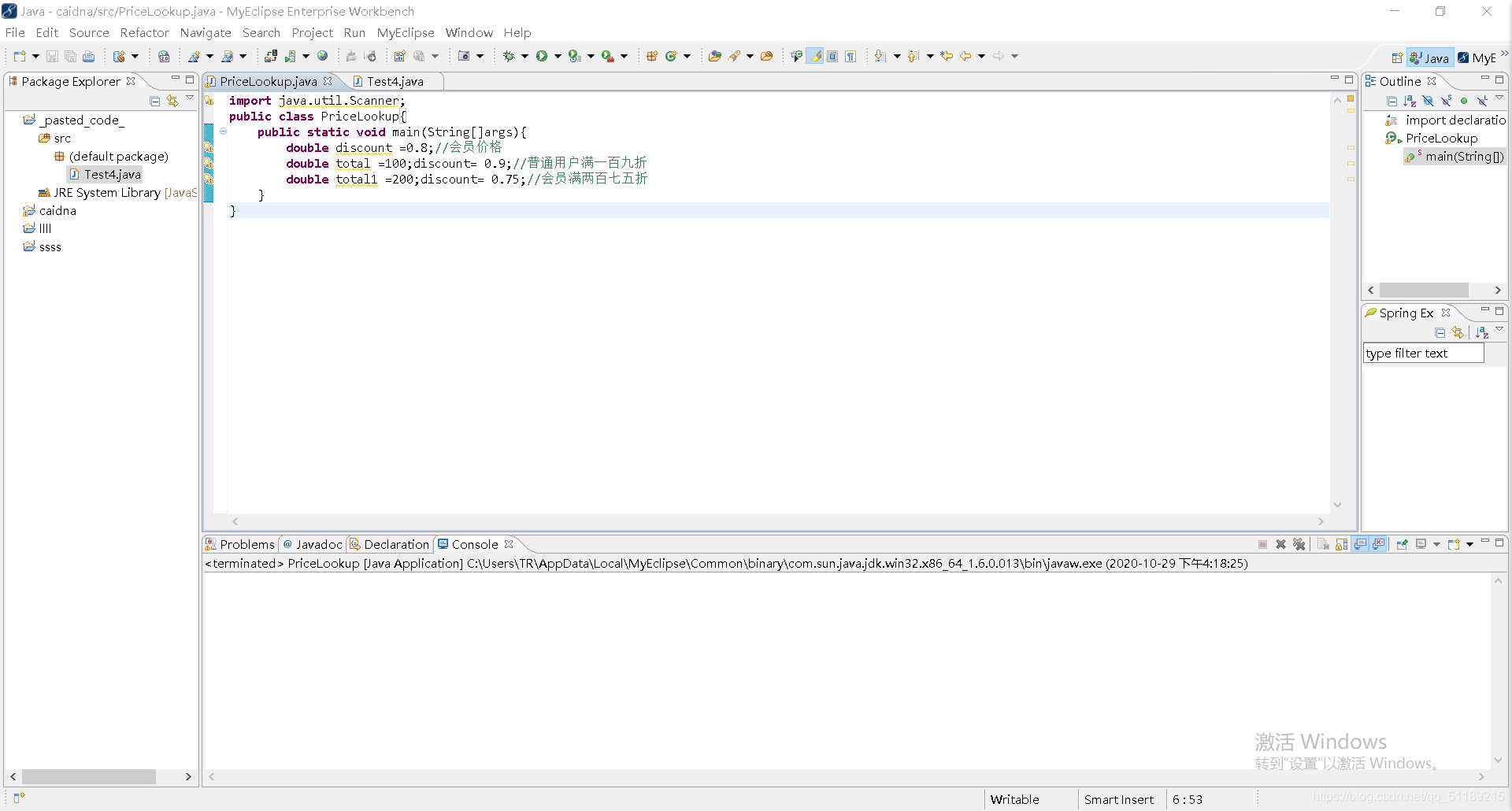Click Pin Console icon
1512x811 pixels.
click(1403, 544)
